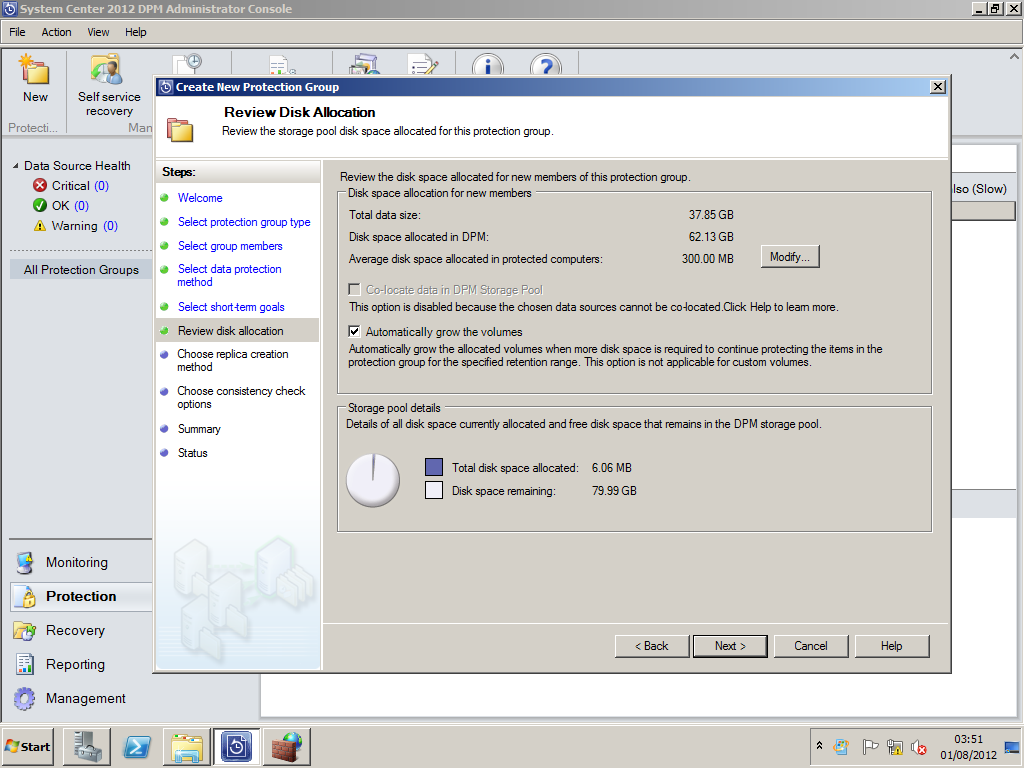The height and width of the screenshot is (768, 1024).
Task: Click the dialog Help button
Action: pyautogui.click(x=891, y=646)
